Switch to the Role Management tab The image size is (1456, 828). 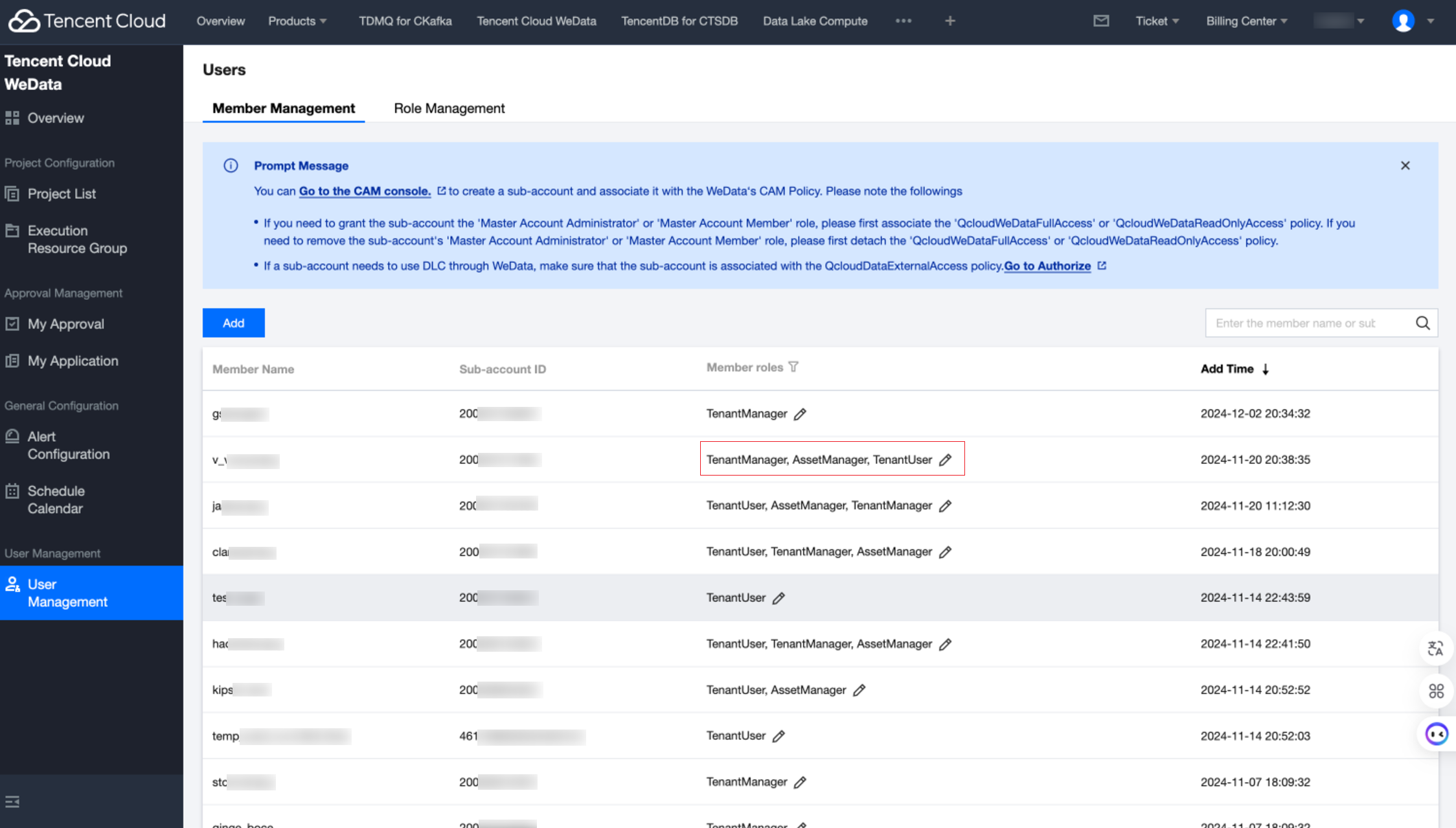tap(449, 108)
